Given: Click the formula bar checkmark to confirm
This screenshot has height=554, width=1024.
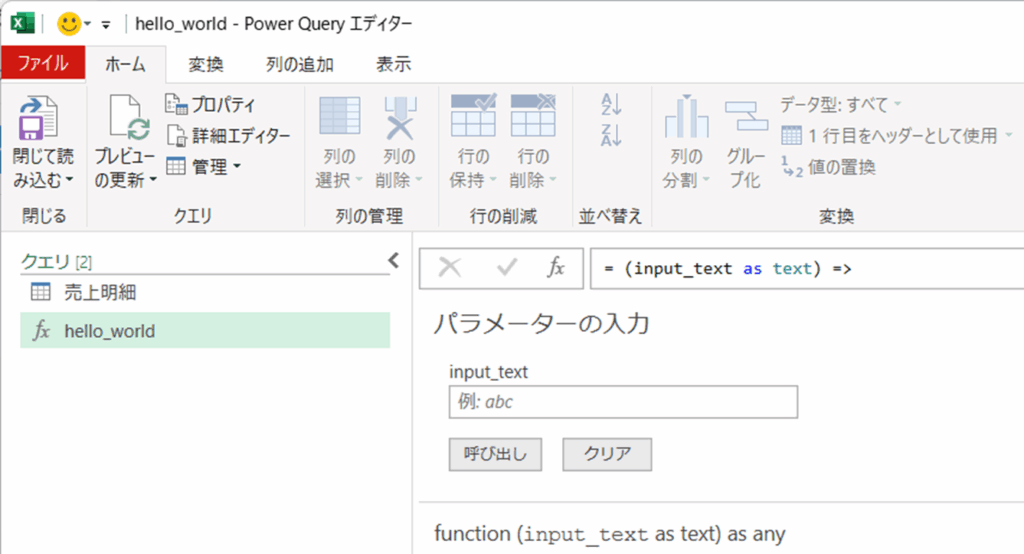Looking at the screenshot, I should (507, 268).
